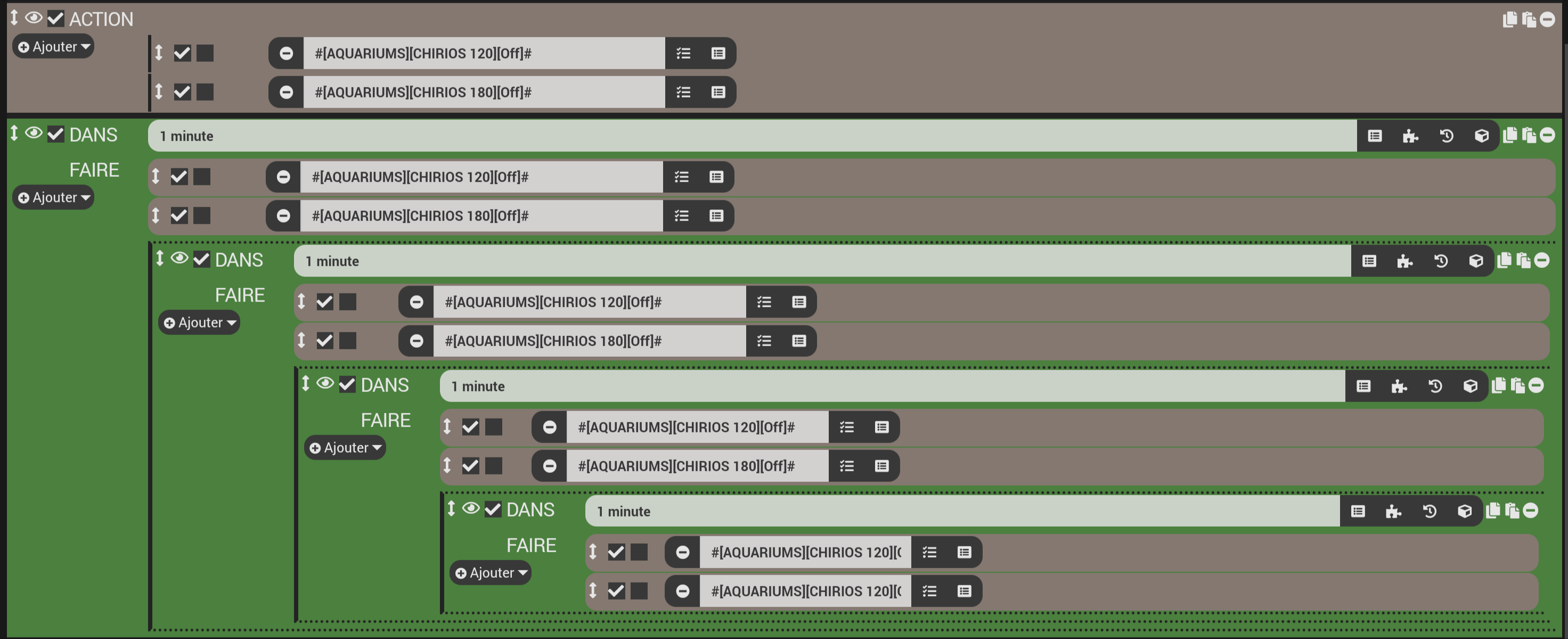This screenshot has height=639, width=1568.
Task: Open Ajouter dropdown under outermost FAIRE
Action: pyautogui.click(x=54, y=198)
